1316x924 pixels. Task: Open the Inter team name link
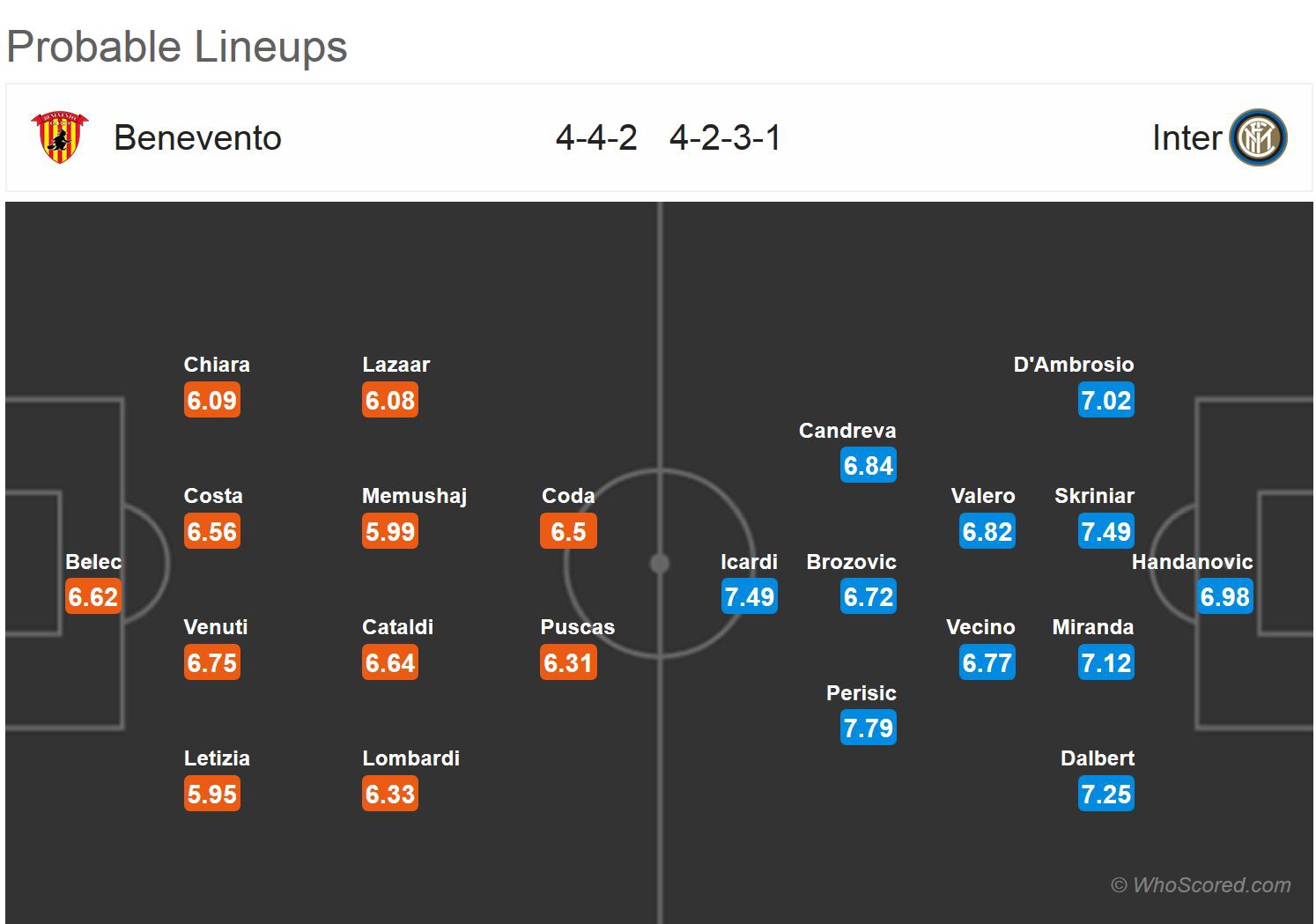[x=1187, y=138]
